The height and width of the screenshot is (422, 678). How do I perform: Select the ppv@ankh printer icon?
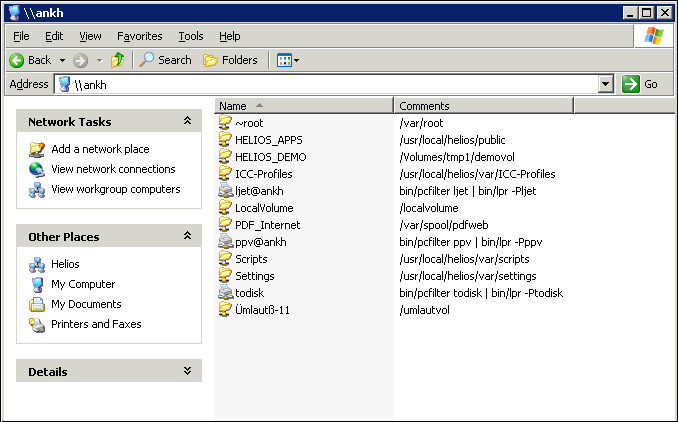pyautogui.click(x=225, y=241)
